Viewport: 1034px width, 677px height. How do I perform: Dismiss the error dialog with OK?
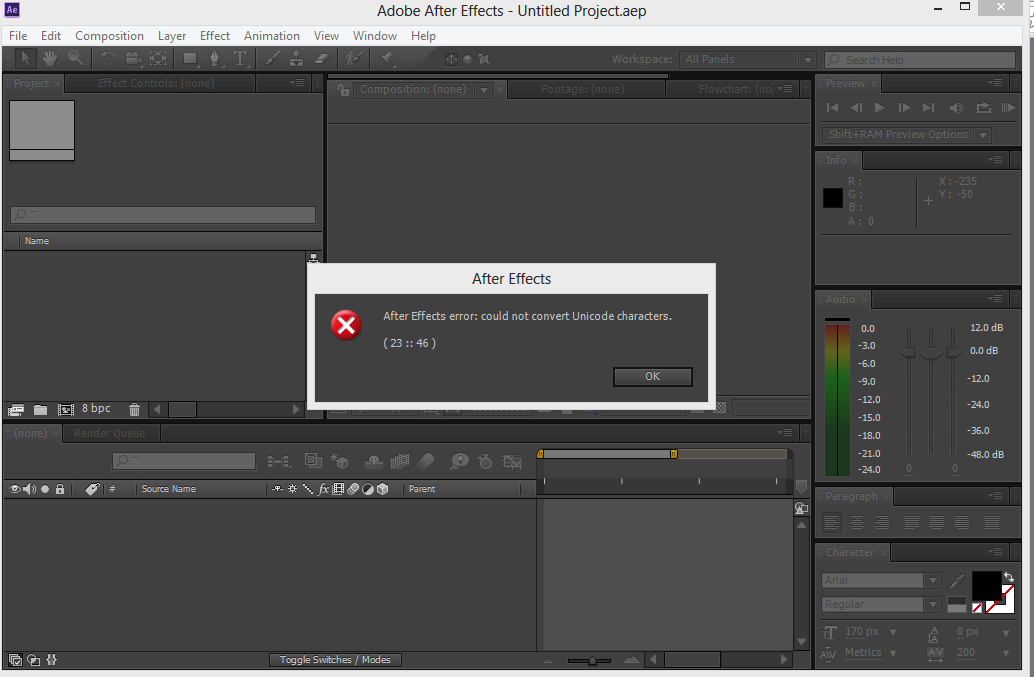(x=652, y=376)
